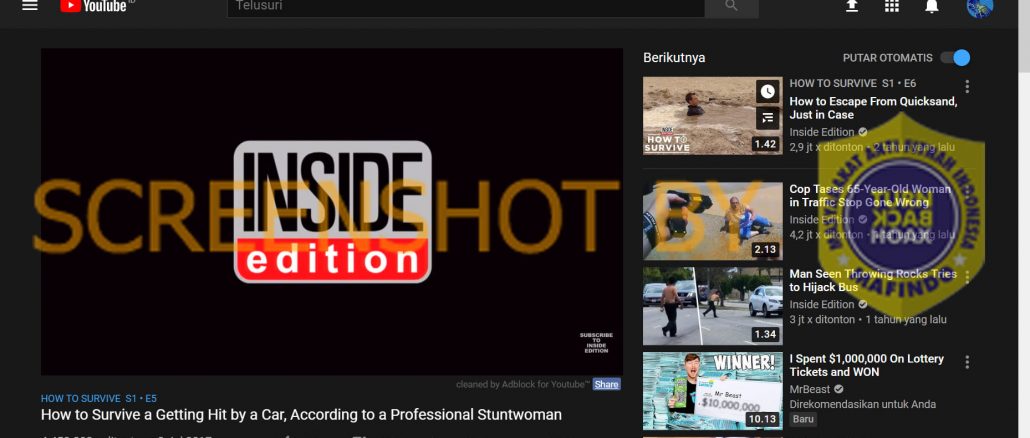The image size is (1030, 438).
Task: Open the account avatar menu
Action: coord(979,7)
